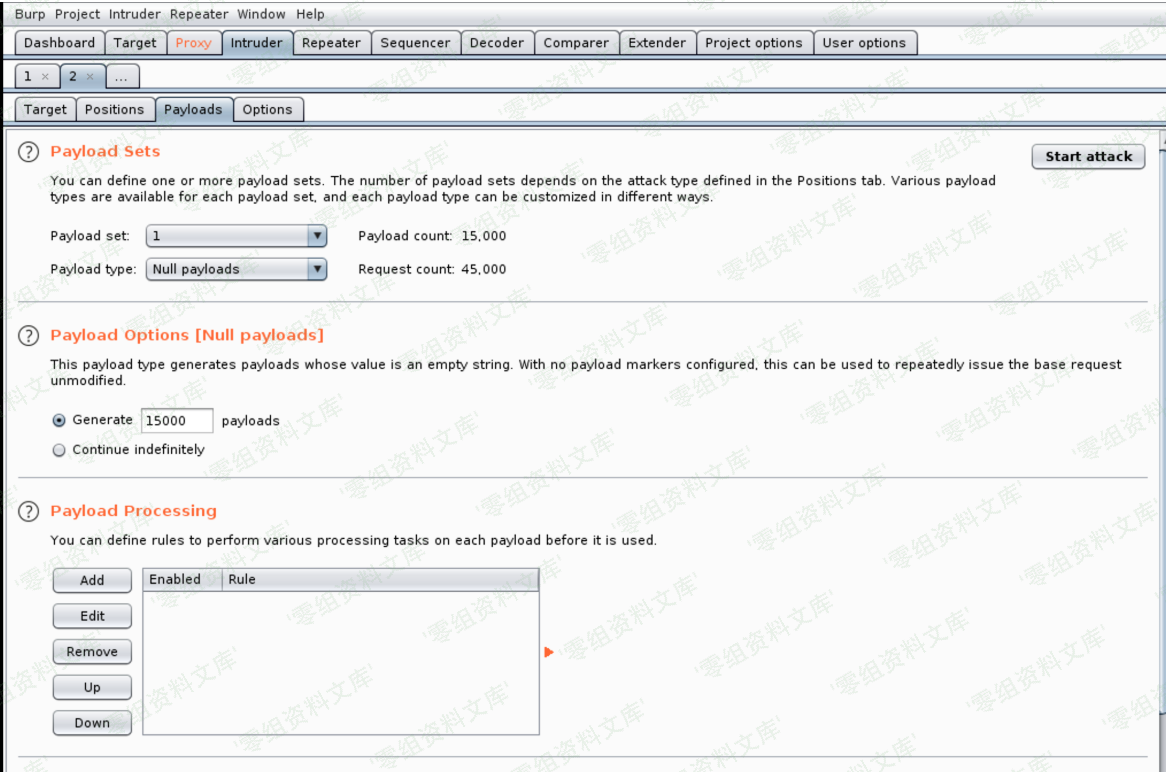Image resolution: width=1166 pixels, height=772 pixels.
Task: Expand the Payload set dropdown
Action: pos(316,236)
